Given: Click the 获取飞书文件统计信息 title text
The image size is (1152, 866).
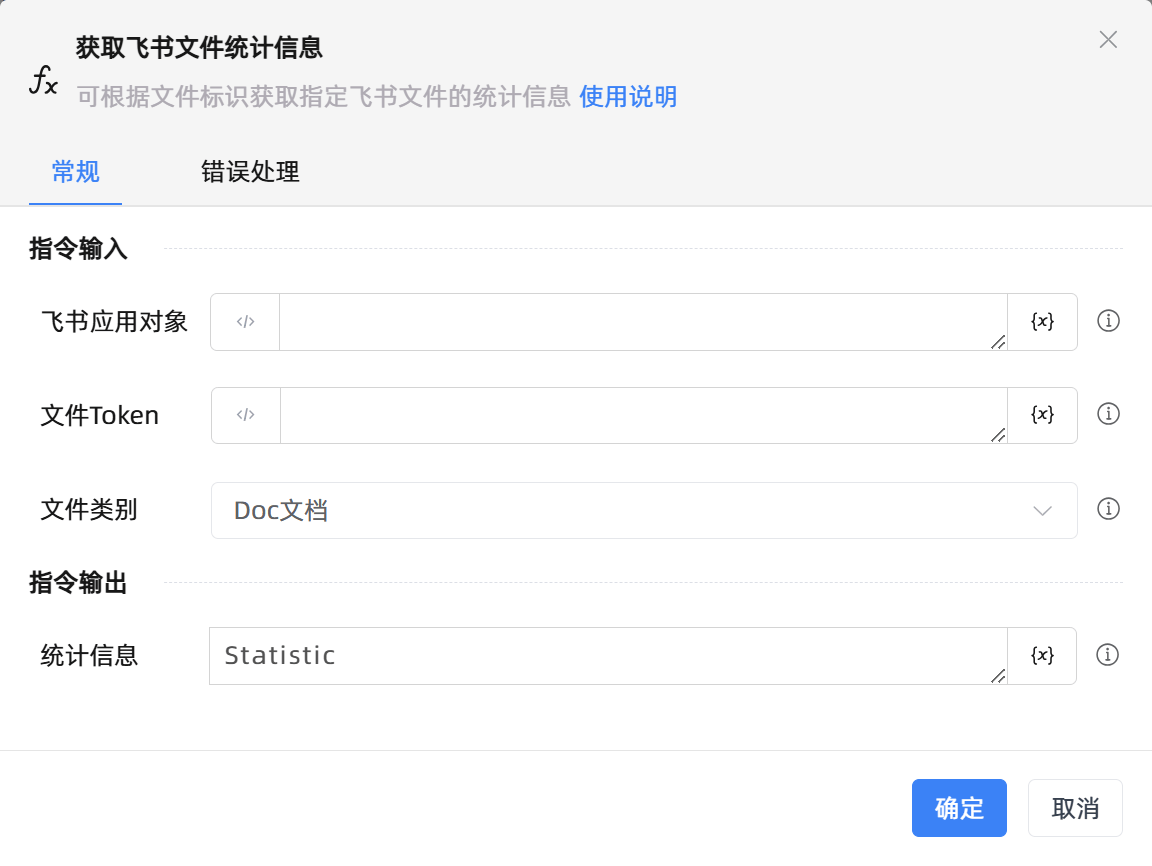Looking at the screenshot, I should pos(199,48).
